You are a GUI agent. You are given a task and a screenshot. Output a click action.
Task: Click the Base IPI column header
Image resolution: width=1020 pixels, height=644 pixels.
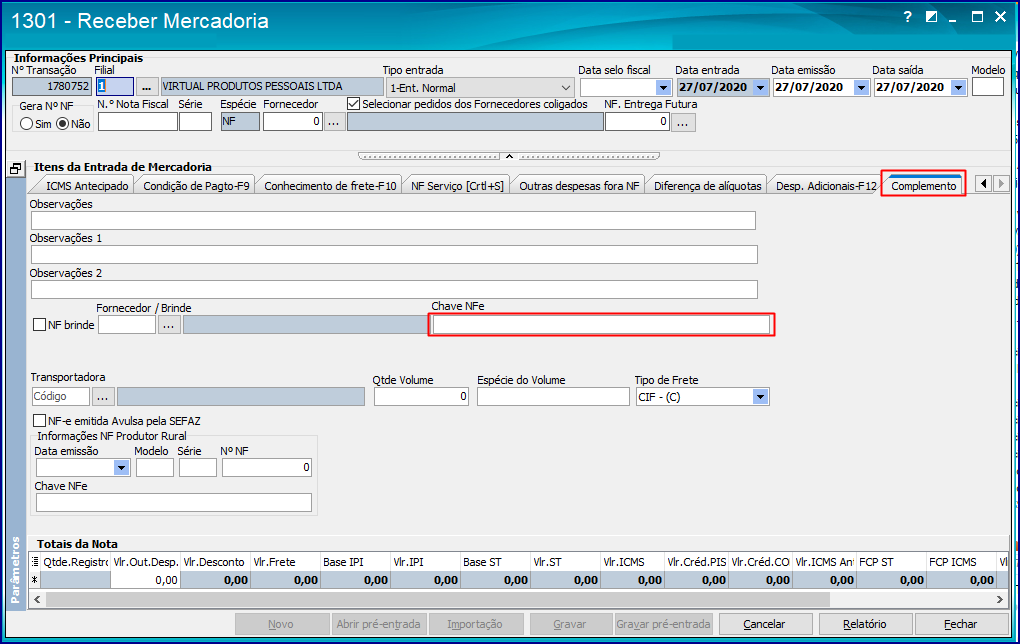click(355, 562)
